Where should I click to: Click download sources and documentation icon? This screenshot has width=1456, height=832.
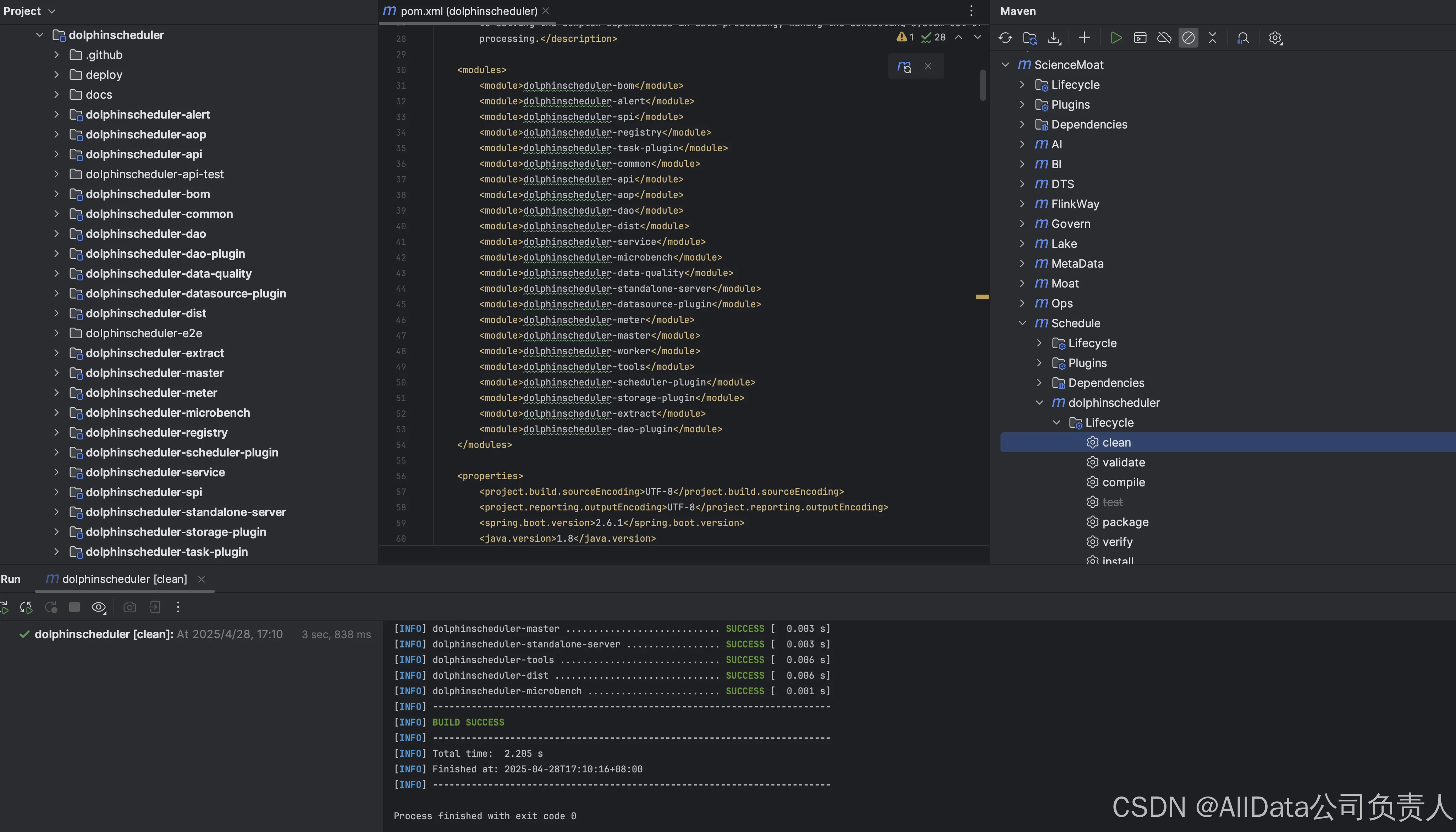1055,38
